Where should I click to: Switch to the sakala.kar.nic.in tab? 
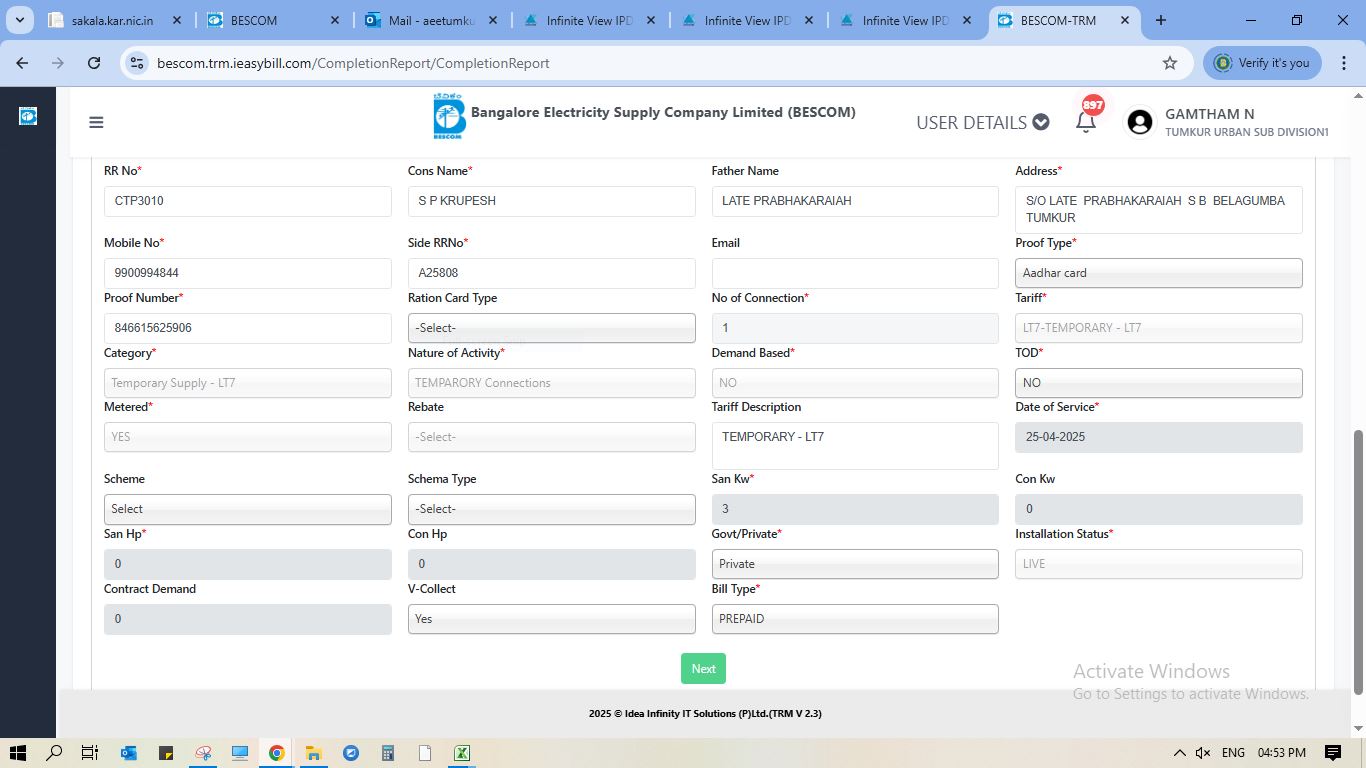click(x=112, y=20)
